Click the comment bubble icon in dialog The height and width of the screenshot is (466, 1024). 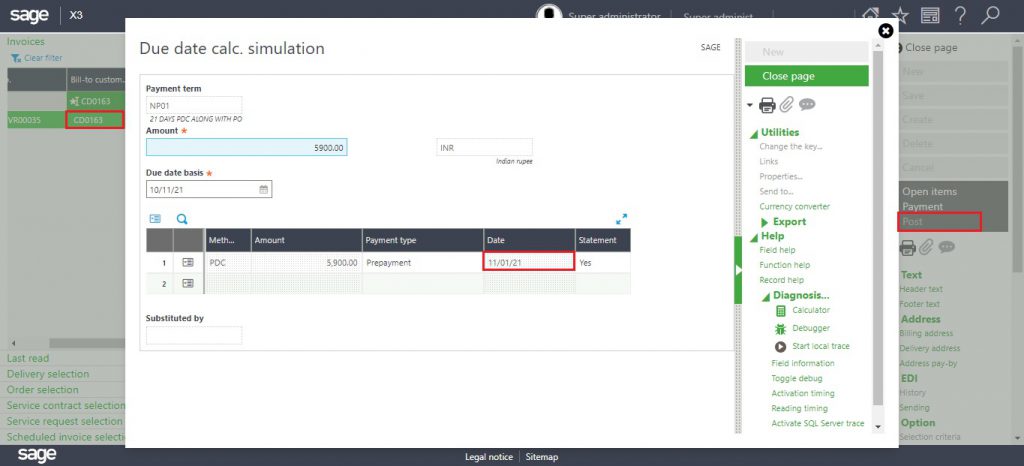click(x=807, y=105)
